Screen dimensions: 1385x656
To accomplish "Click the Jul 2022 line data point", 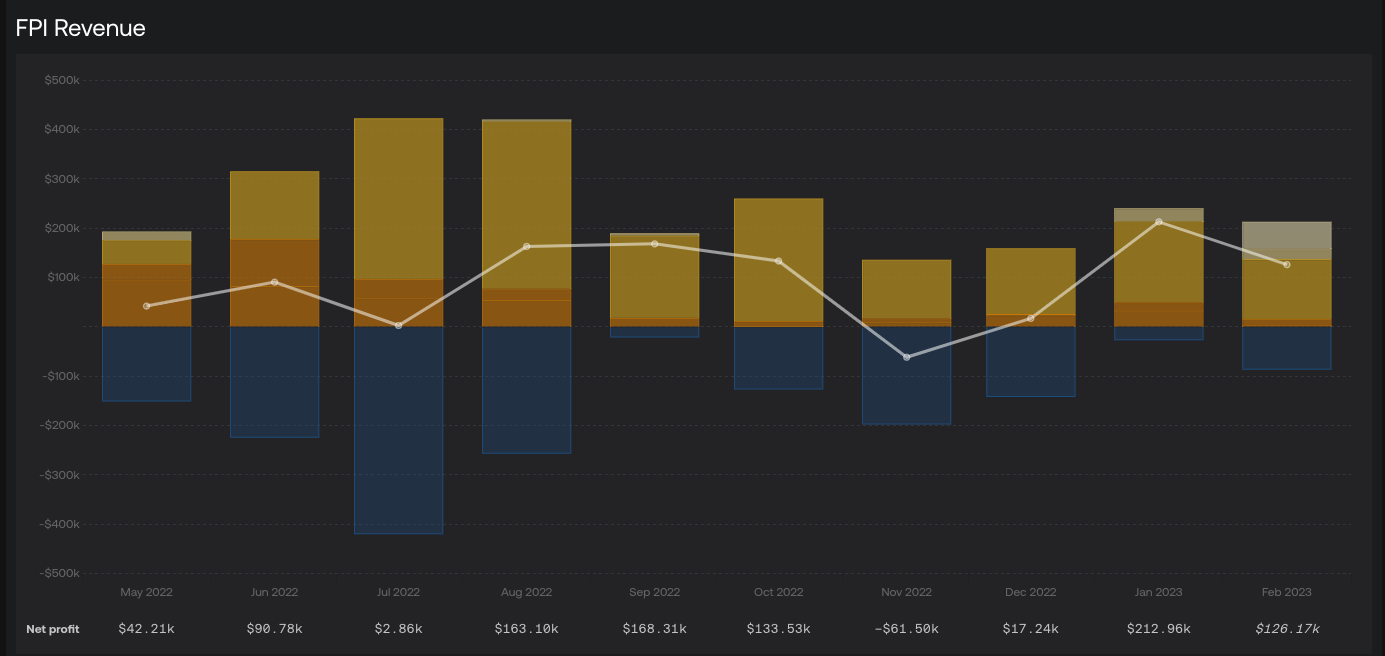I will tap(399, 326).
